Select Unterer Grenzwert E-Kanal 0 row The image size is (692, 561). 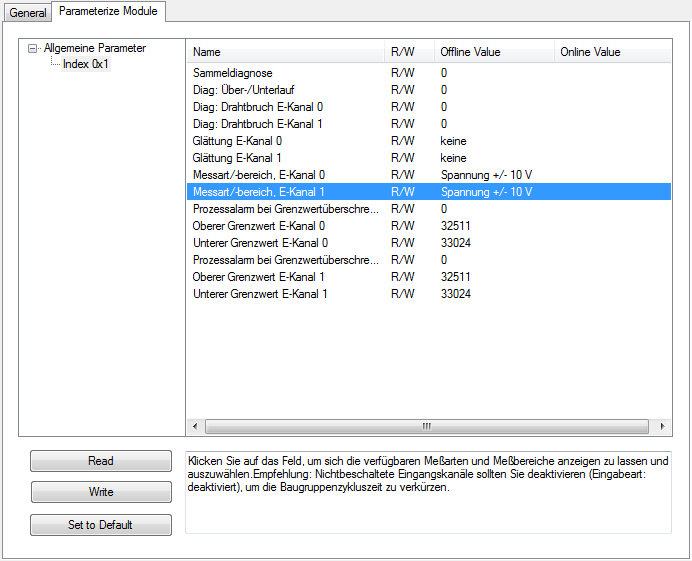pos(429,243)
